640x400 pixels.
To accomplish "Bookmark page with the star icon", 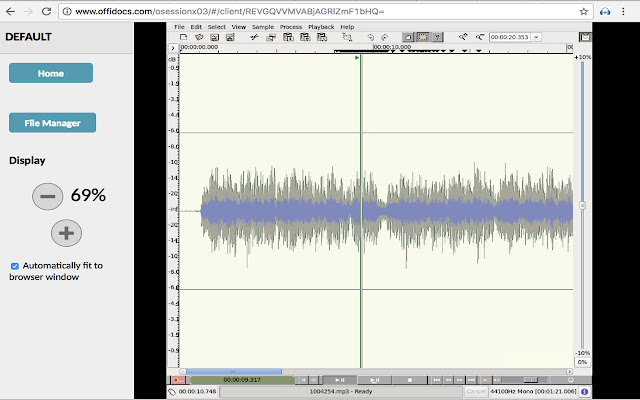I will coord(583,11).
